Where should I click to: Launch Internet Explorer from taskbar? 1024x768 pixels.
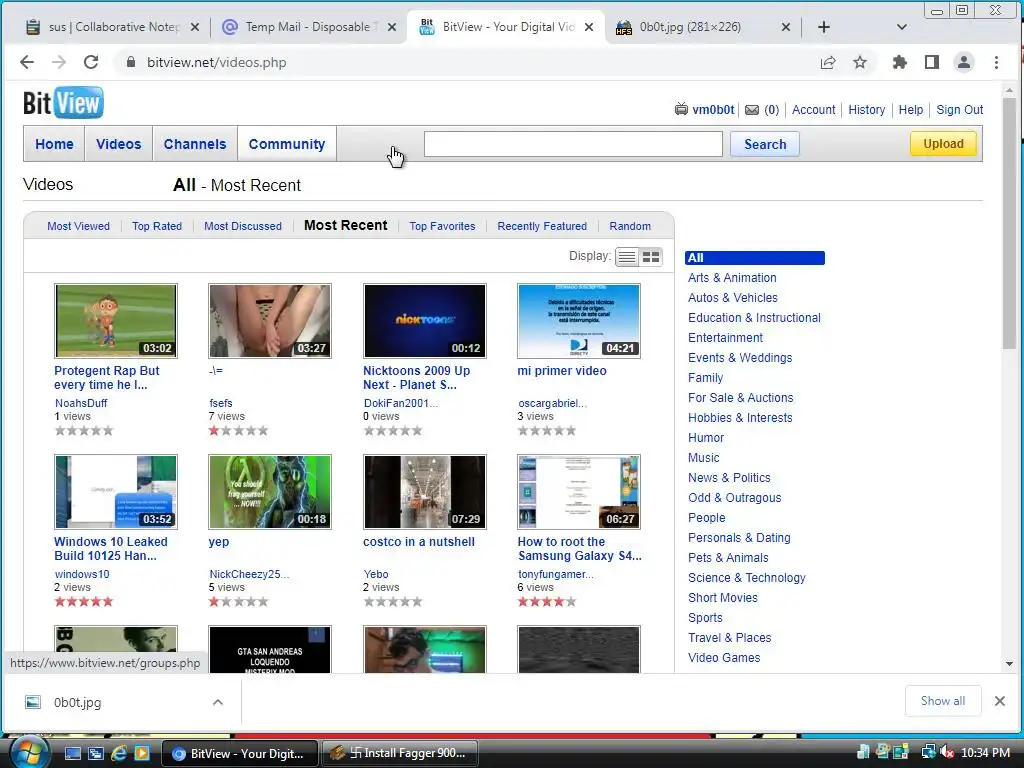119,753
